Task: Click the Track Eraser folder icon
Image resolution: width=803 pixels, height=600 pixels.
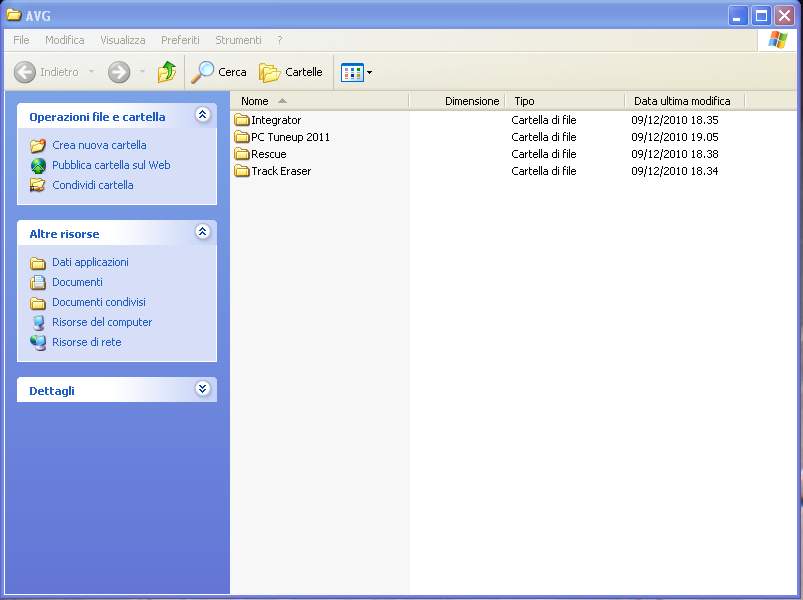Action: 242,170
